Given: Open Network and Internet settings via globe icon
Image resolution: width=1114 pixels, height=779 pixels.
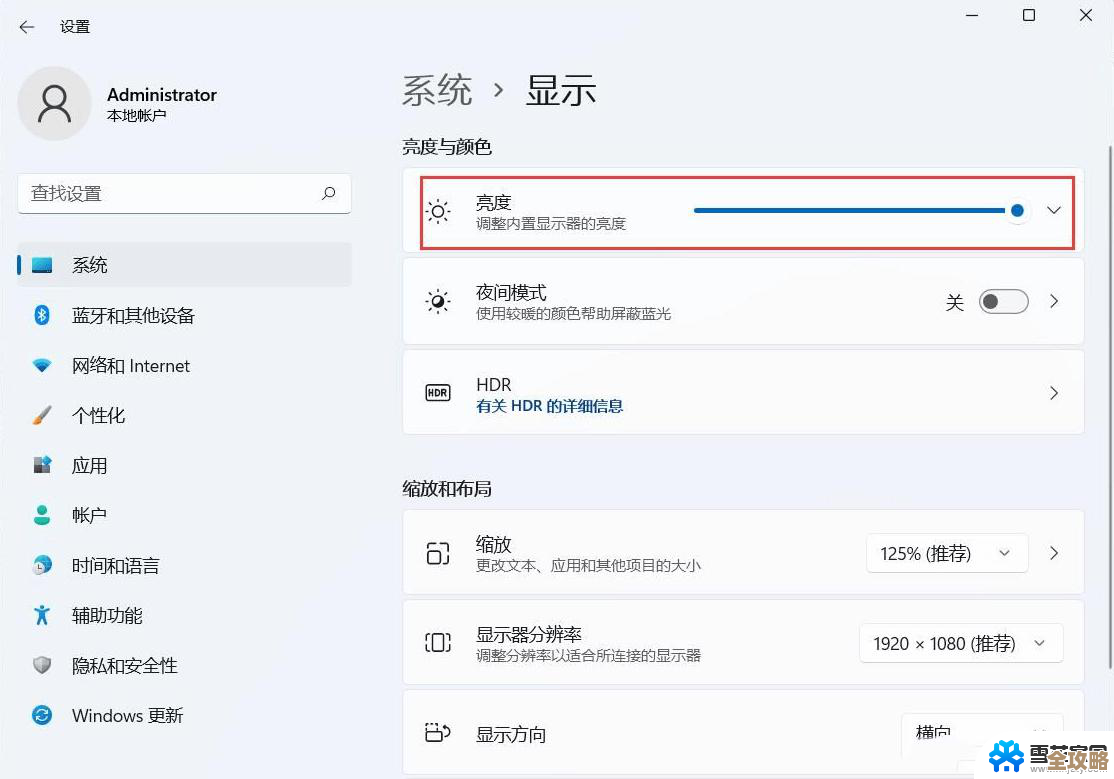Looking at the screenshot, I should point(41,365).
